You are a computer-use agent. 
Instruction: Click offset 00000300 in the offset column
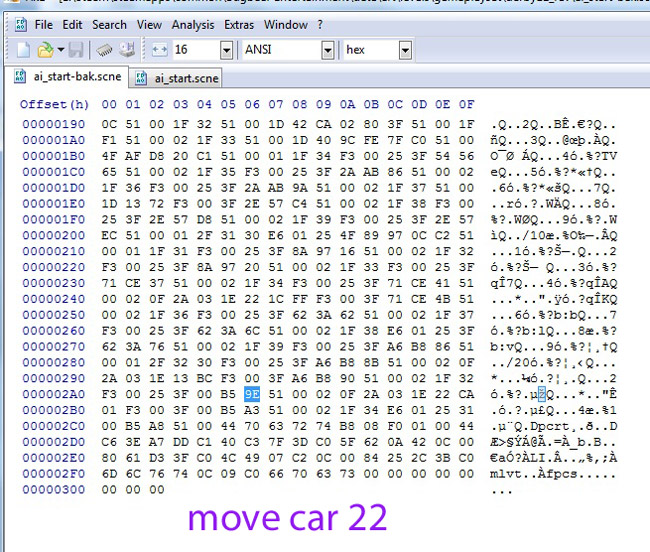[54, 489]
